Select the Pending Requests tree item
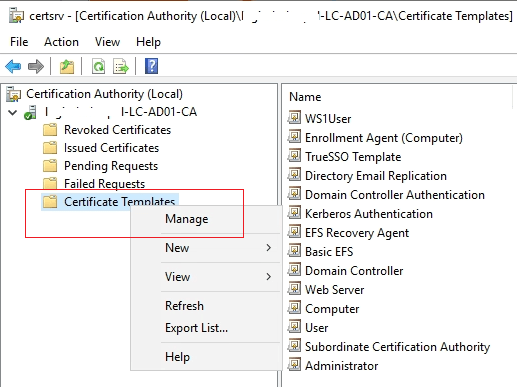Screen dimensions: 517x387 (x=111, y=166)
